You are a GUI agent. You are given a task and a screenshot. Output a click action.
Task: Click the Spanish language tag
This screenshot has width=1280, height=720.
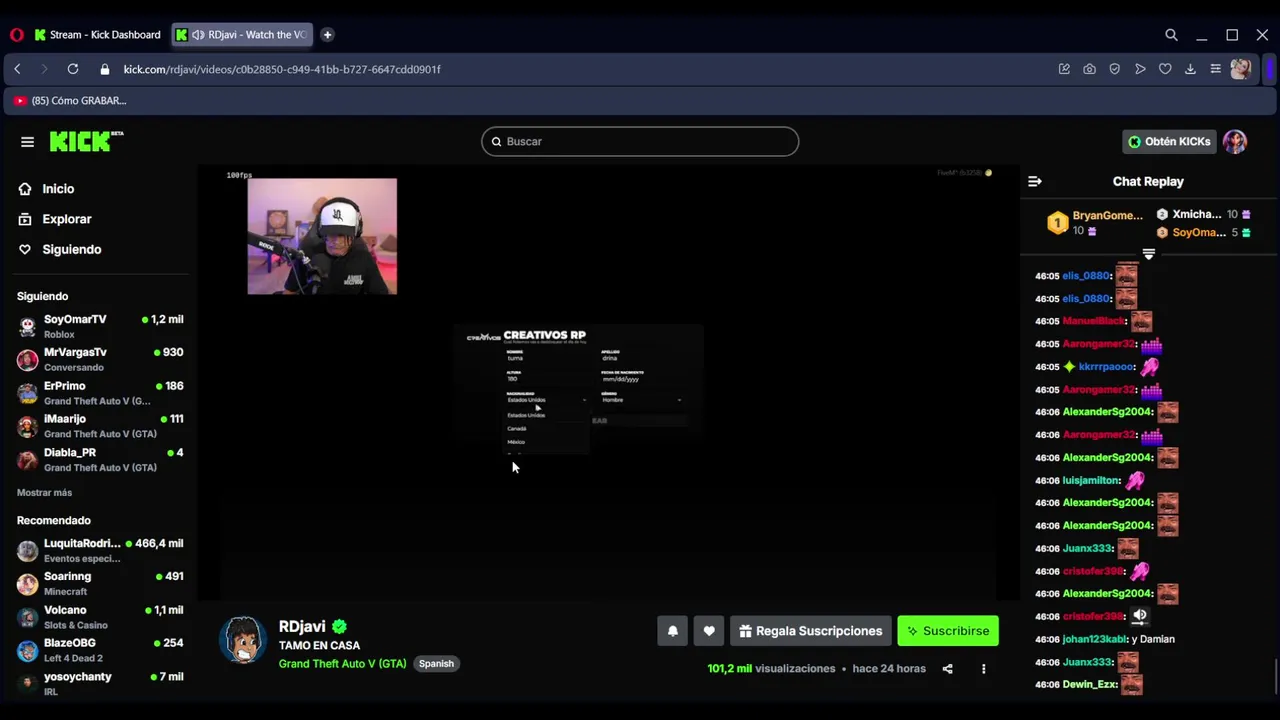click(436, 664)
